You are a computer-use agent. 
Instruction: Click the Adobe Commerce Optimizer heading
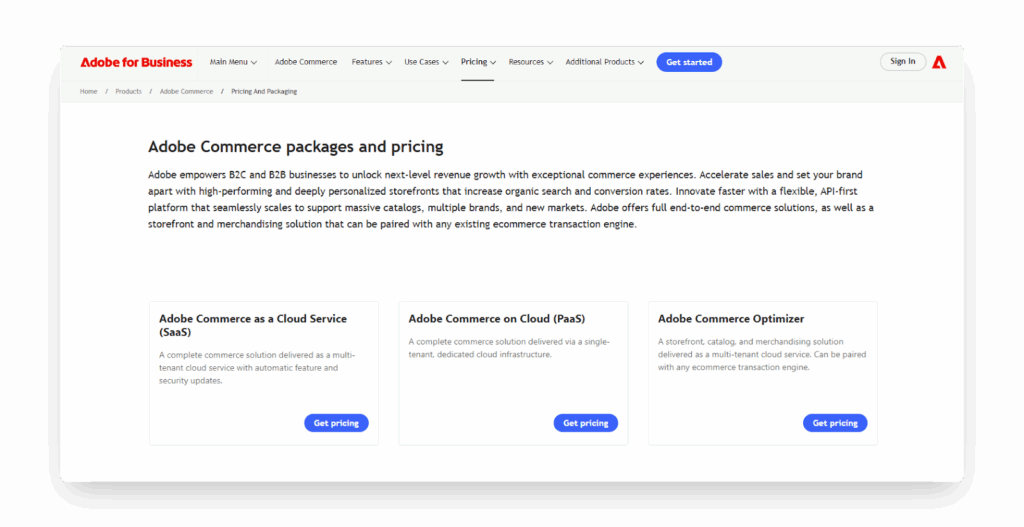[731, 319]
